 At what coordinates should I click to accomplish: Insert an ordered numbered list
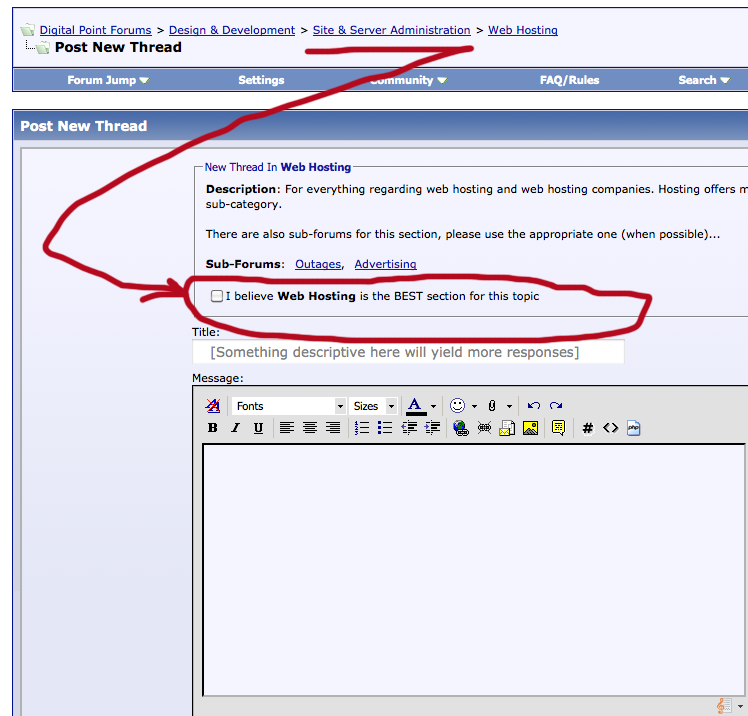click(362, 428)
